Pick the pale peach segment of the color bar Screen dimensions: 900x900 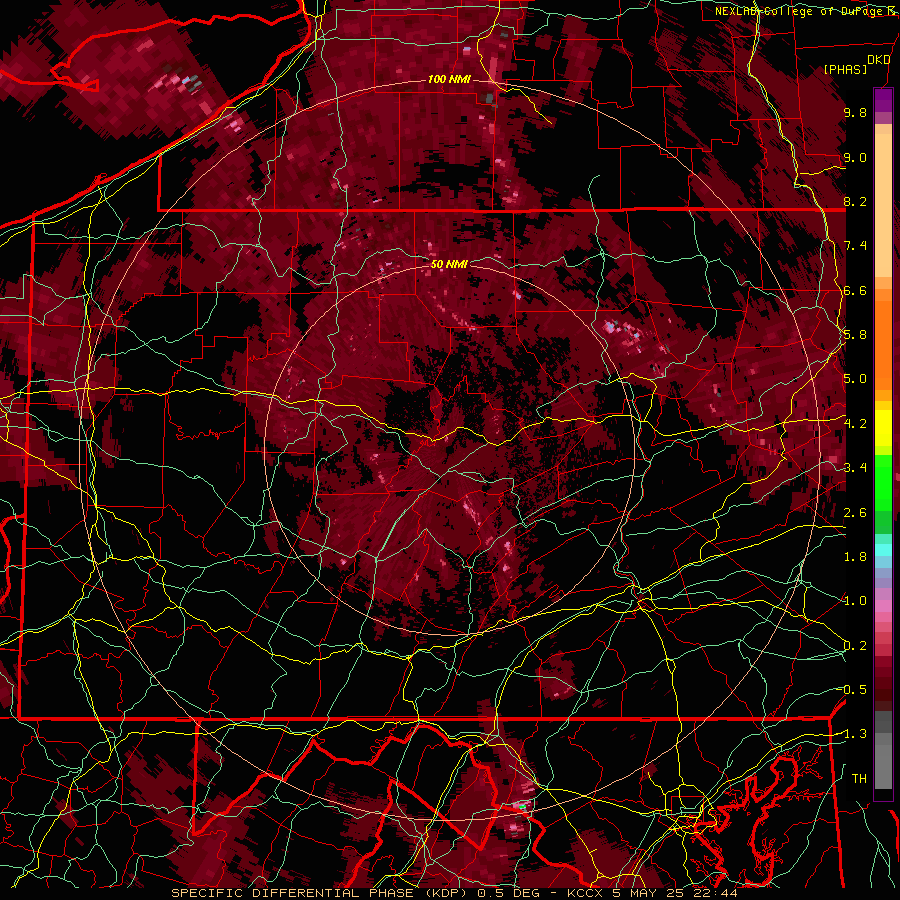(x=883, y=207)
